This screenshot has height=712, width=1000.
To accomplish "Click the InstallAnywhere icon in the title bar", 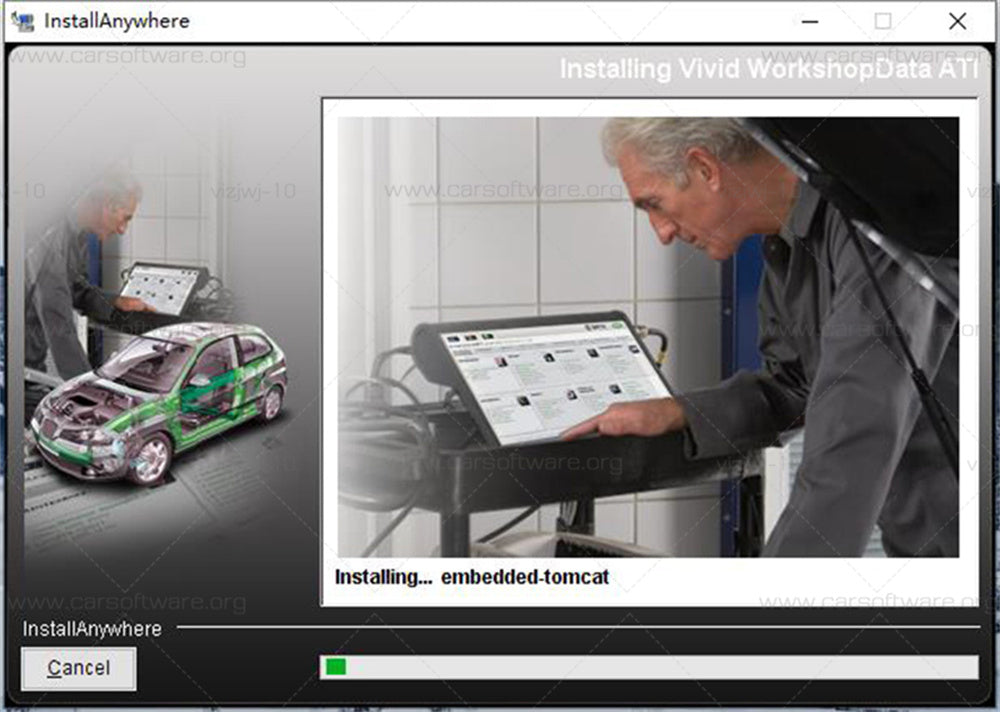I will 23,21.
